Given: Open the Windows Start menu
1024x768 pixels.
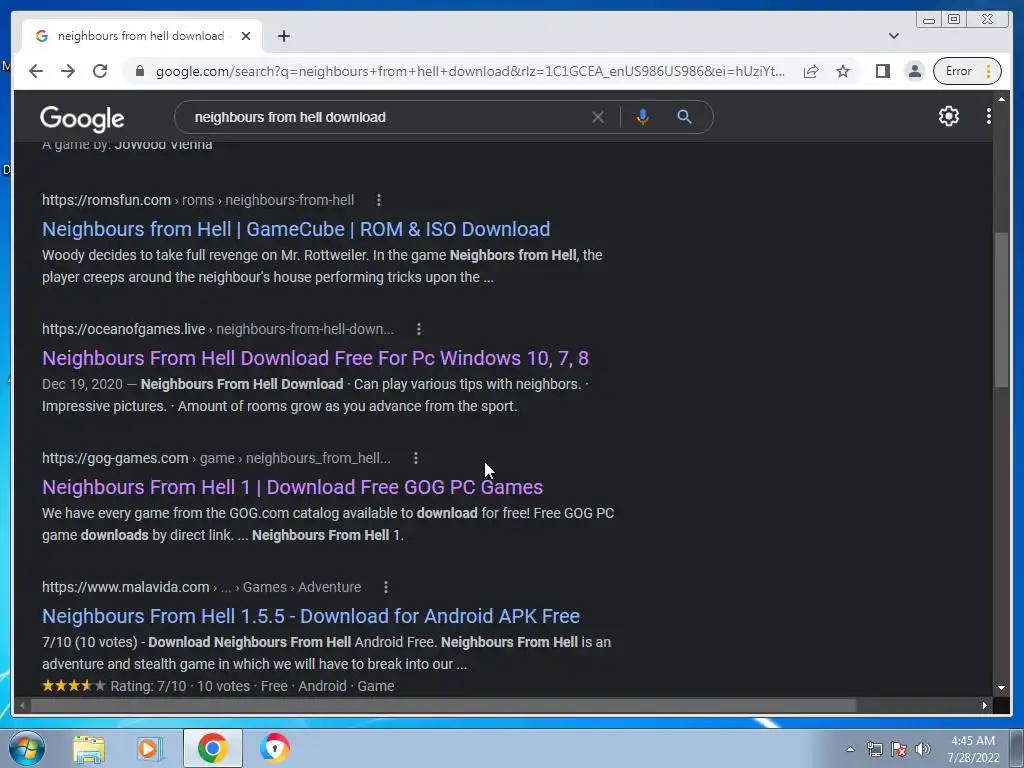Looking at the screenshot, I should [27, 748].
